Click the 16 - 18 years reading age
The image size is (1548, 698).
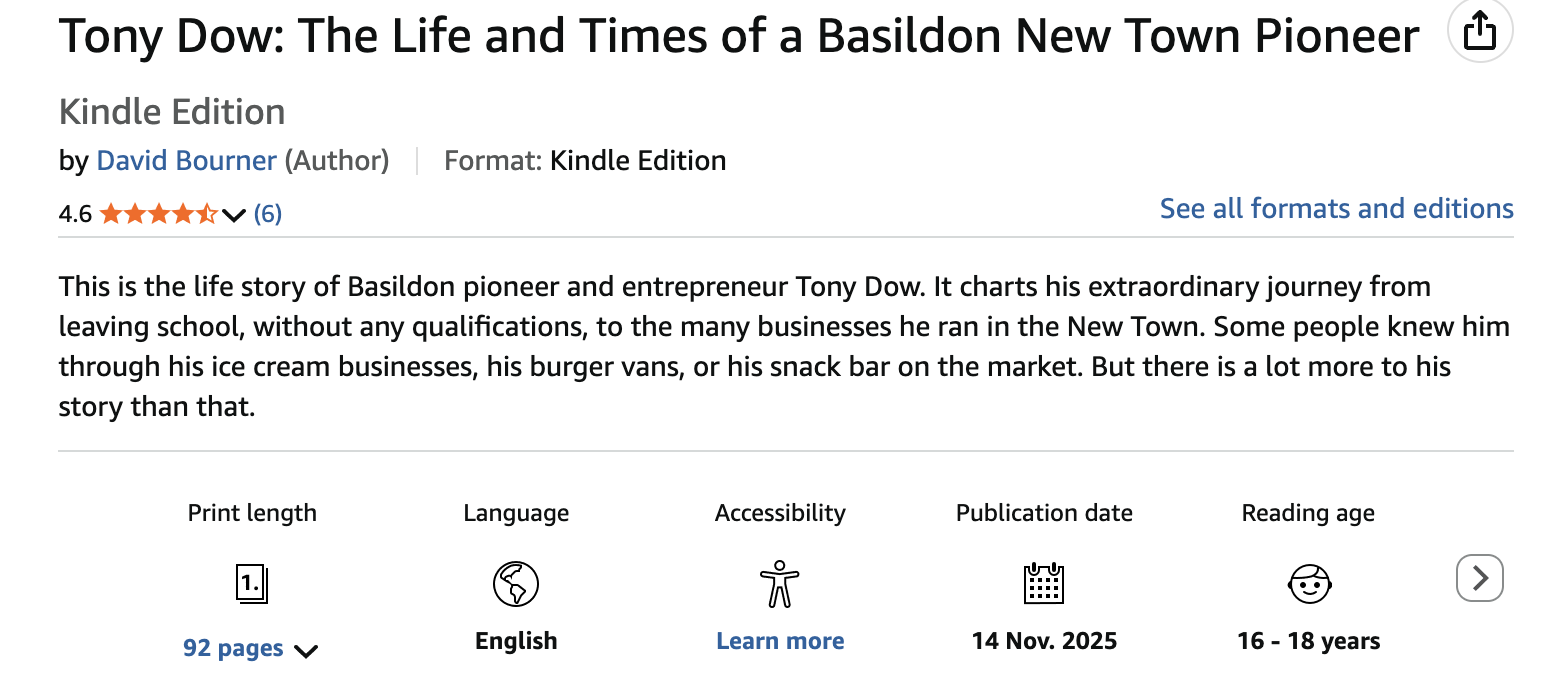[1308, 642]
